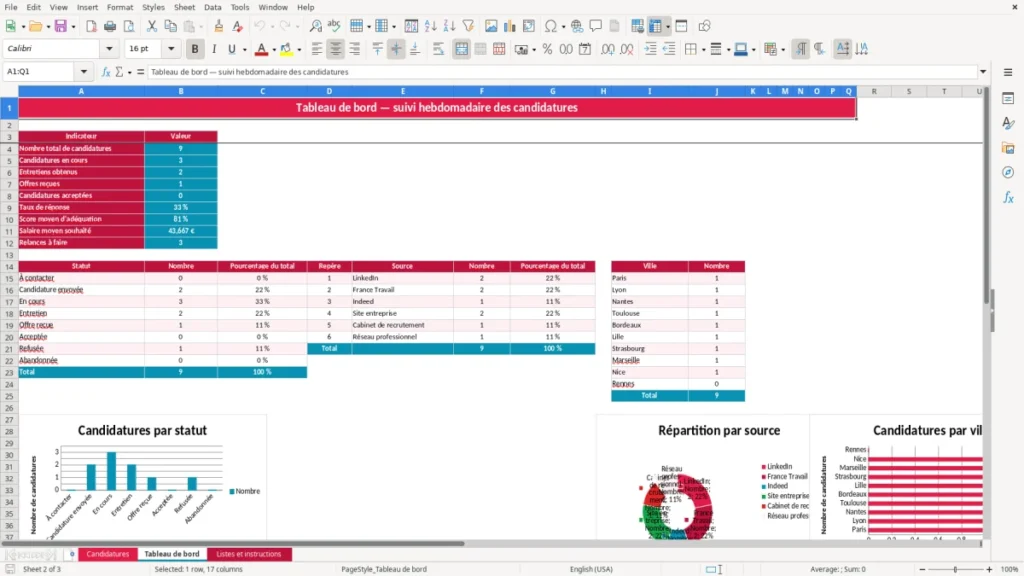Toggle Bold formatting

(195, 49)
